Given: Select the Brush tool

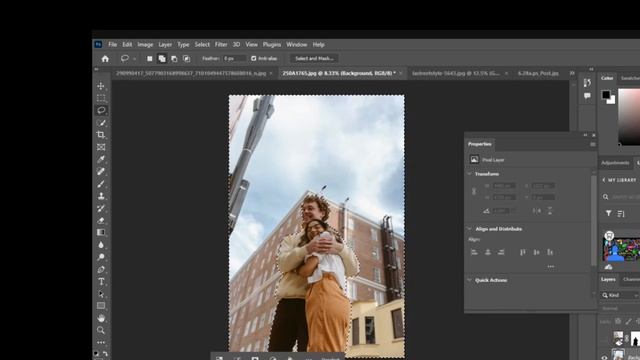Looking at the screenshot, I should point(101,184).
